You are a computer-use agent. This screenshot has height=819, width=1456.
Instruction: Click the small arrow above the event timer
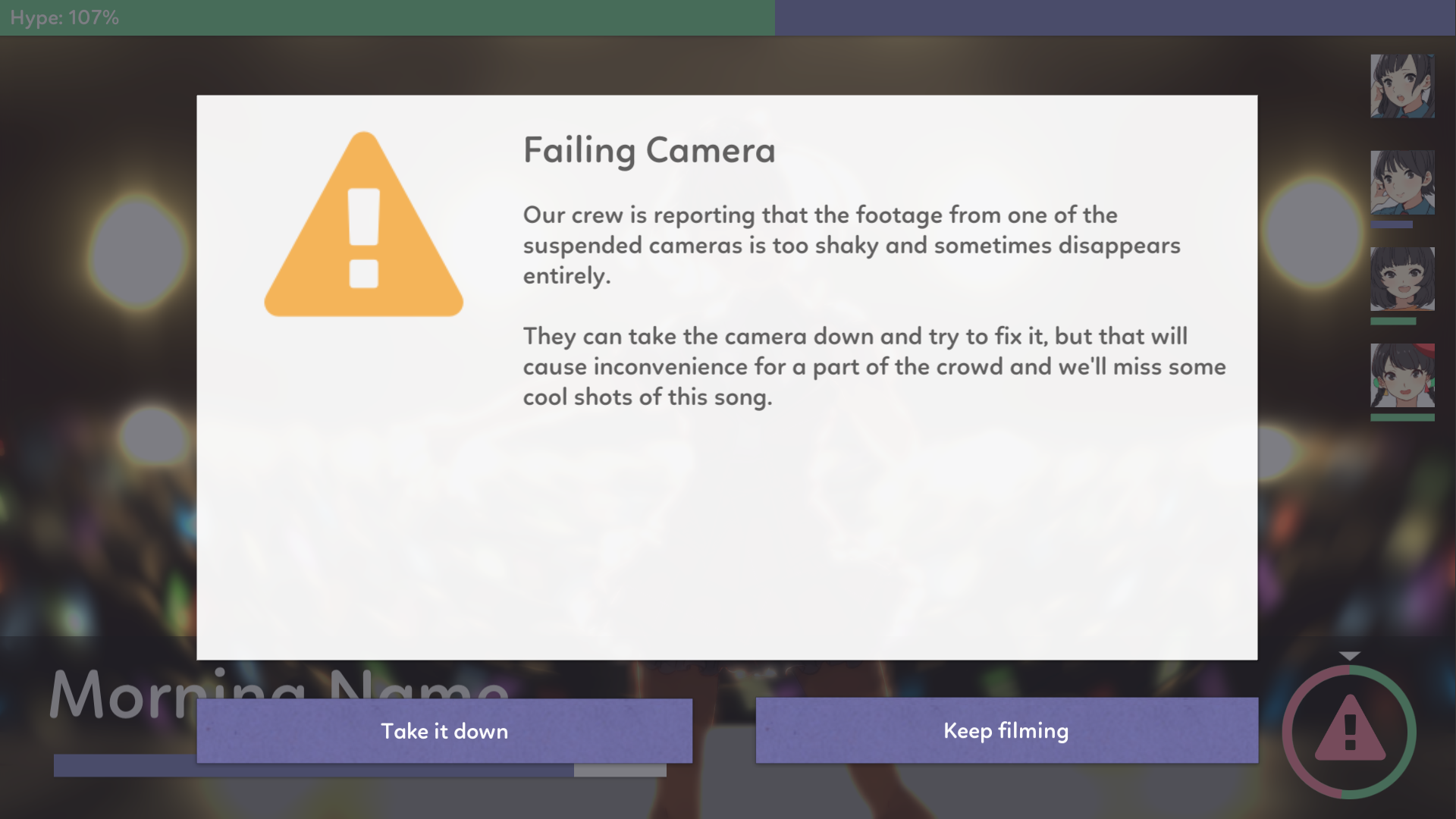point(1349,656)
